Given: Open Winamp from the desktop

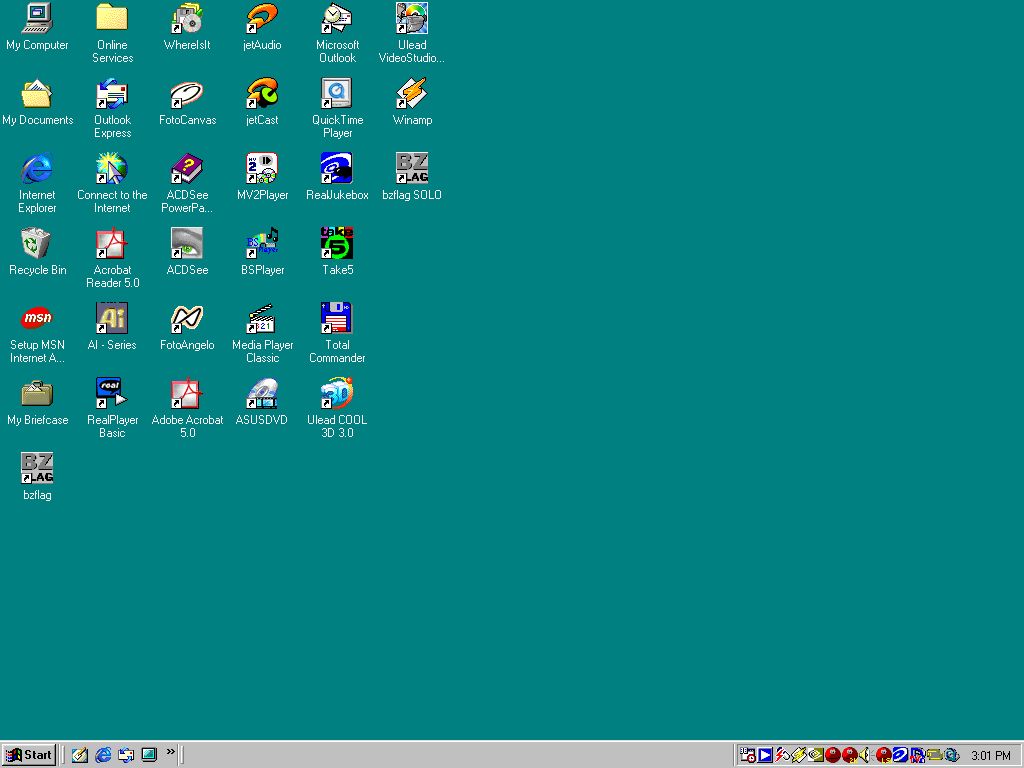Looking at the screenshot, I should click(412, 100).
